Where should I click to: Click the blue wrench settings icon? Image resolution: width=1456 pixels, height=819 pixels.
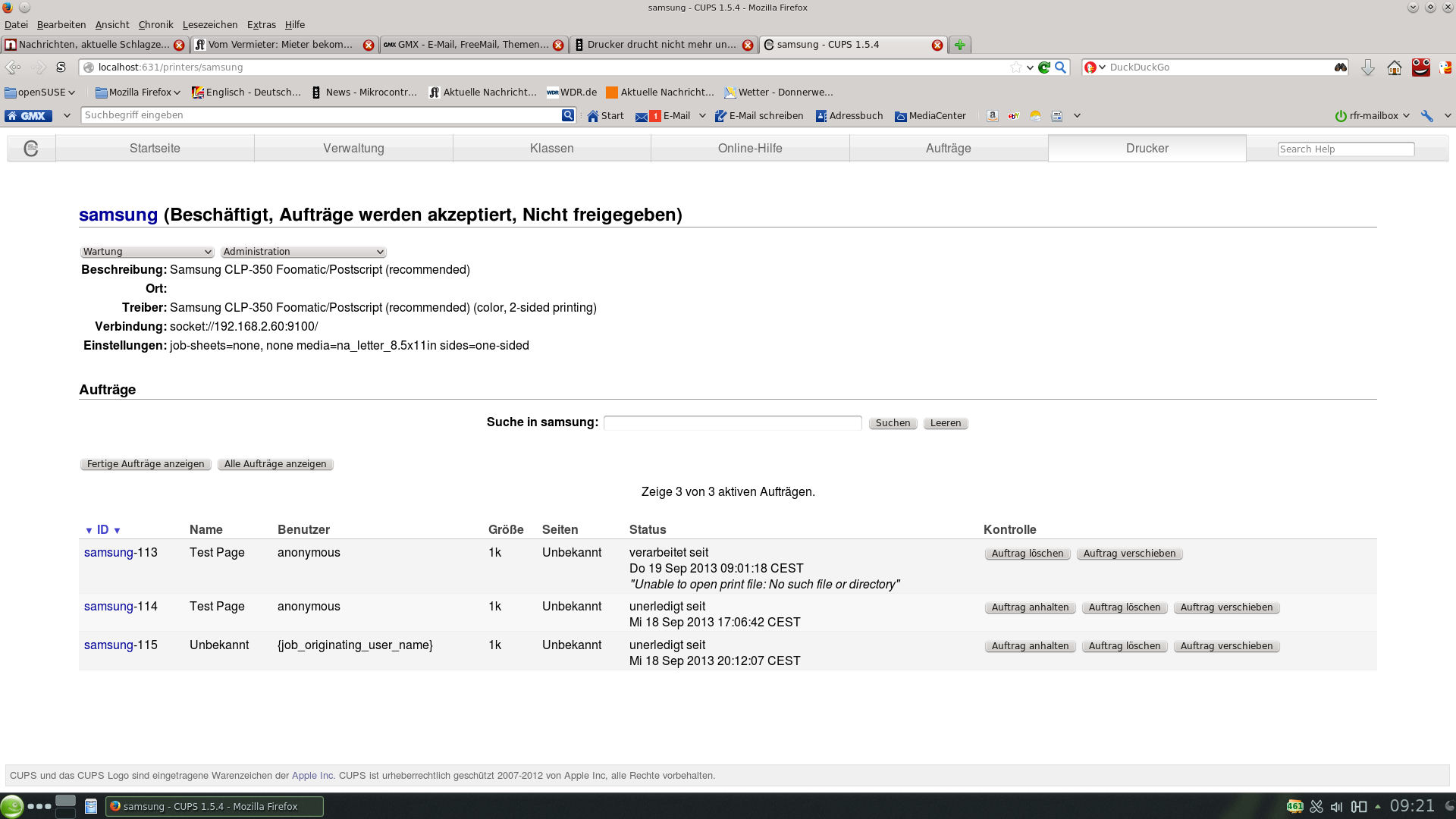click(x=1426, y=116)
